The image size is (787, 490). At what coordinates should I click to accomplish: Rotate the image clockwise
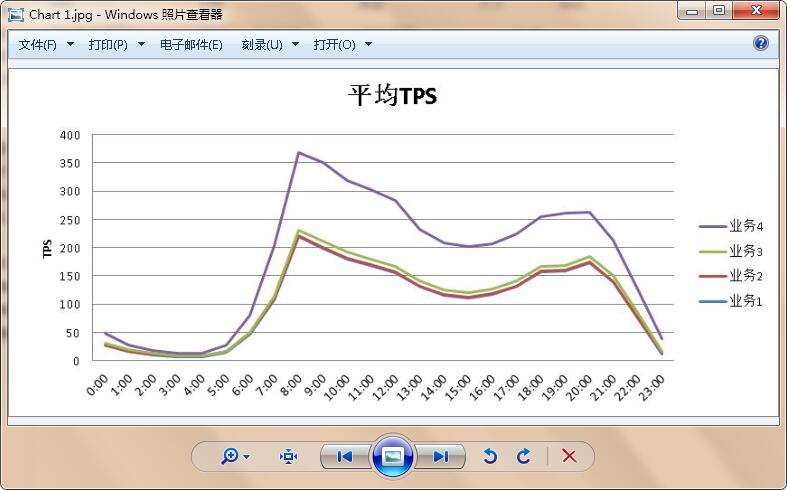click(523, 456)
